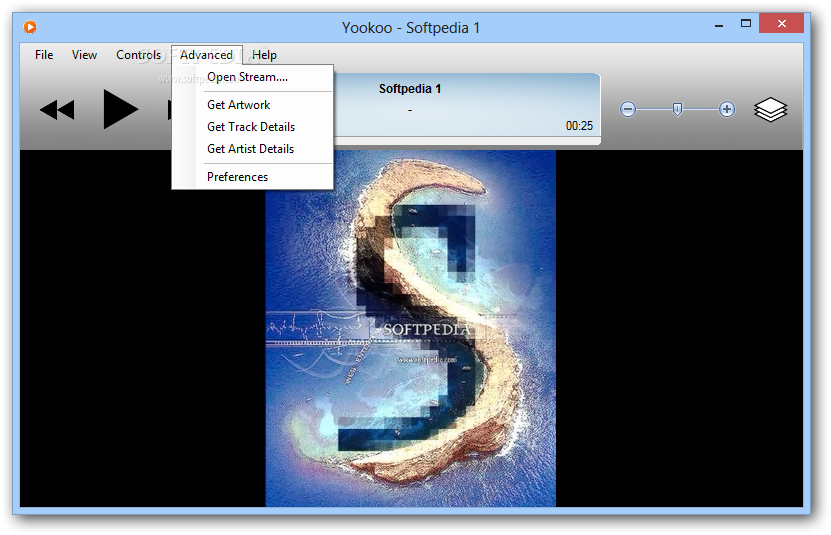This screenshot has width=831, height=535.
Task: Open the Controls menu
Action: tap(138, 55)
